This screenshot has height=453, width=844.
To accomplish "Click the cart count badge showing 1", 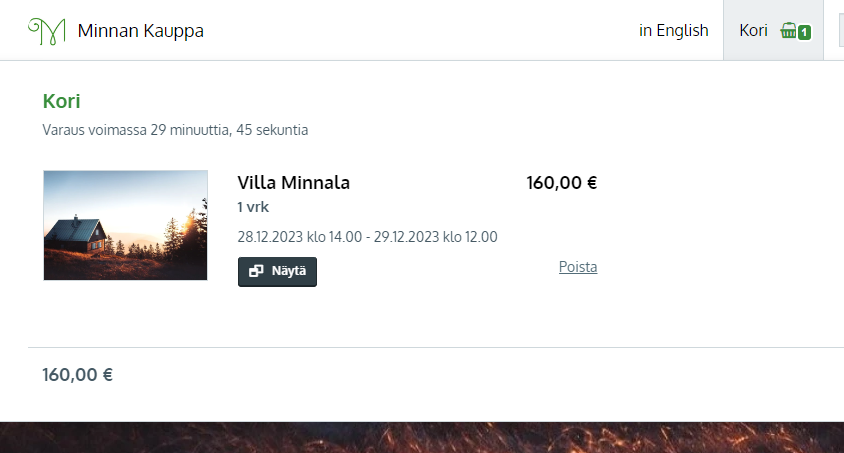I will (804, 33).
